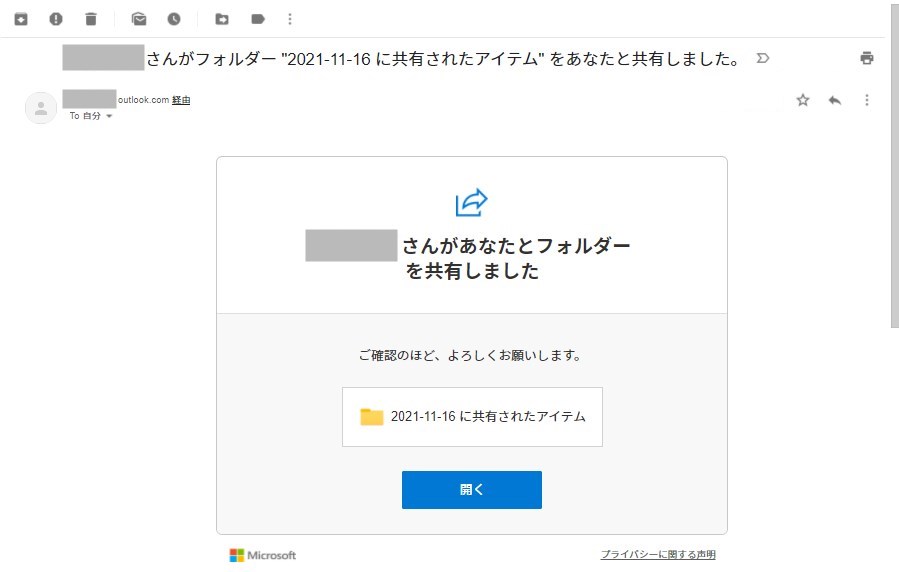Open the プライバシーに関する声明 link
This screenshot has width=899, height=572.
658,555
